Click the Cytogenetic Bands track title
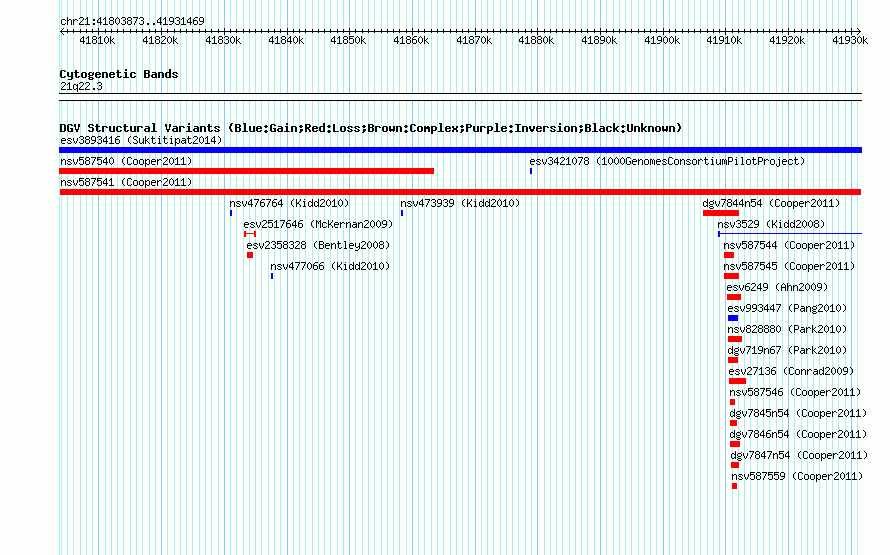 coord(119,74)
